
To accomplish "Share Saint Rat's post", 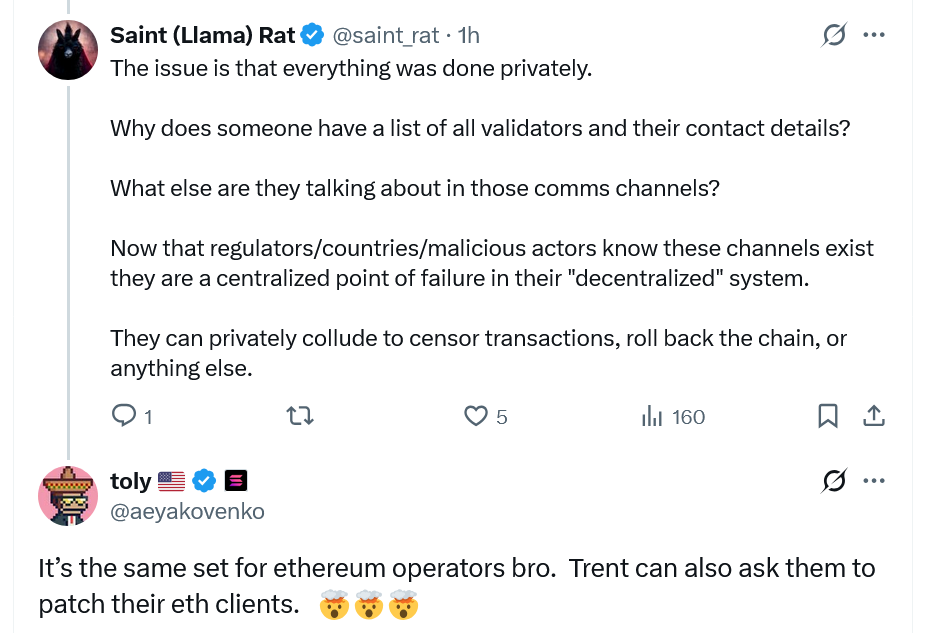I will [x=872, y=416].
